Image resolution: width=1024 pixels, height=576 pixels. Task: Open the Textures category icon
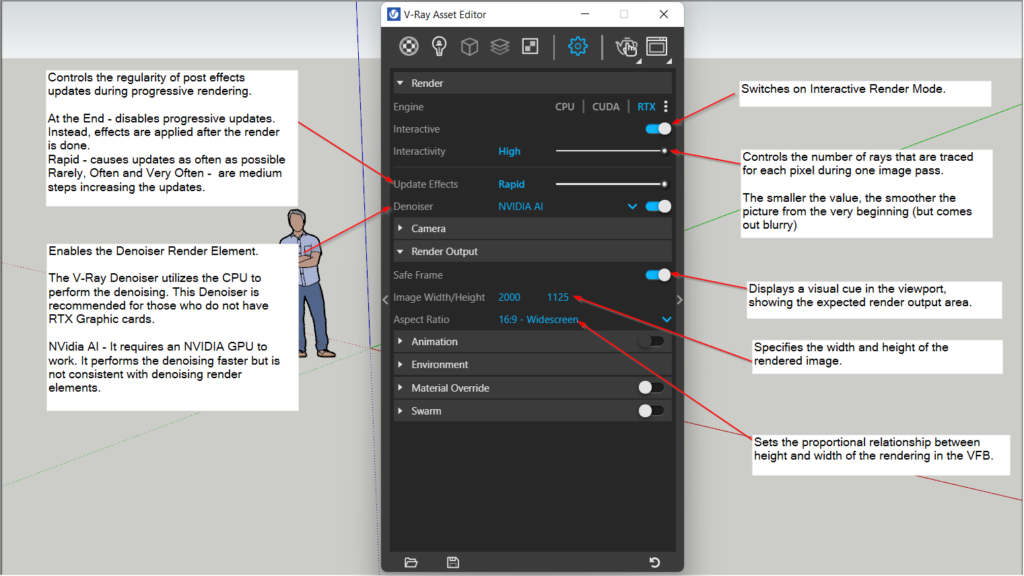pyautogui.click(x=530, y=46)
